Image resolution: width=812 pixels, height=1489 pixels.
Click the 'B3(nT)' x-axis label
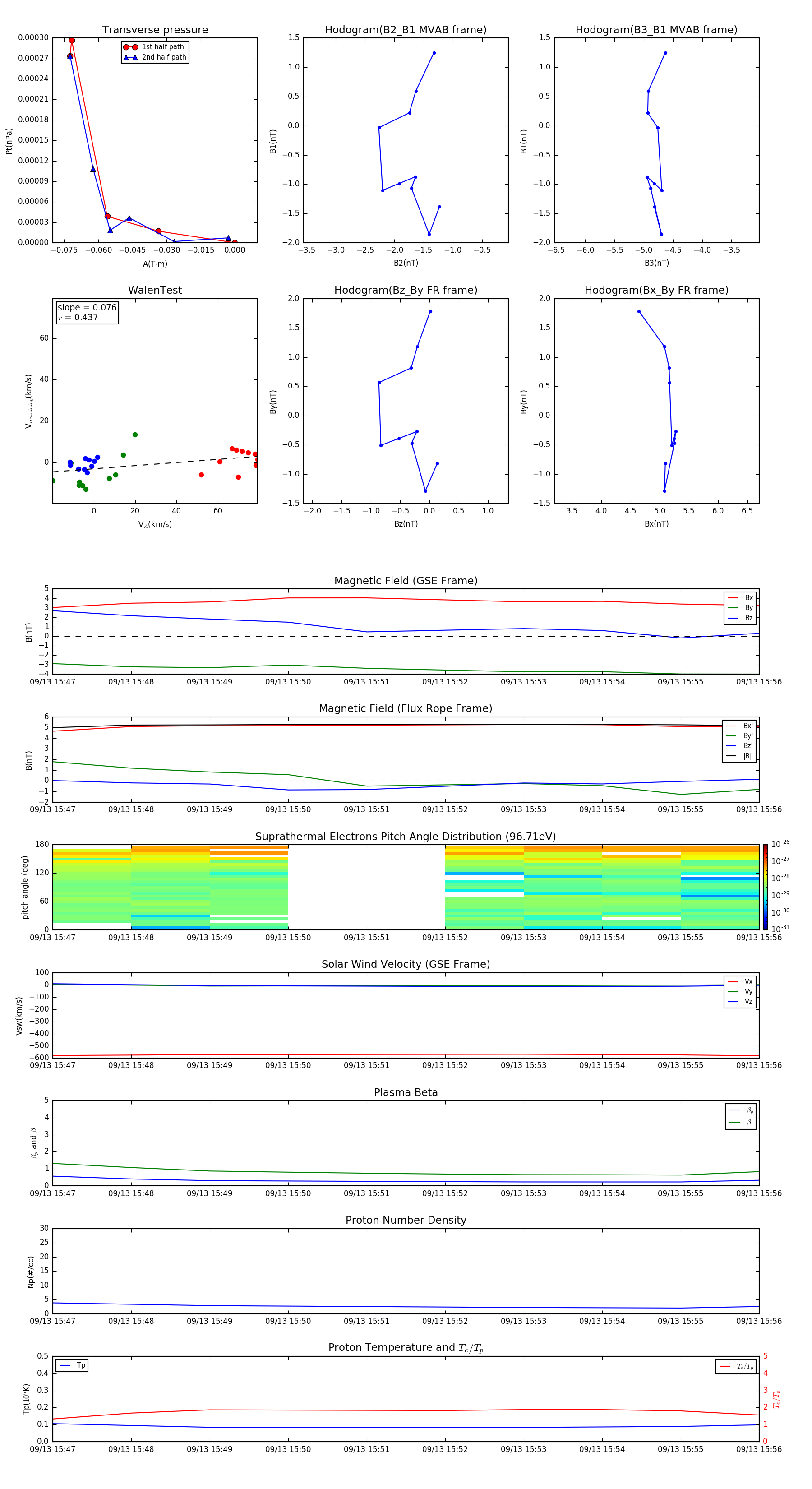pyautogui.click(x=656, y=263)
